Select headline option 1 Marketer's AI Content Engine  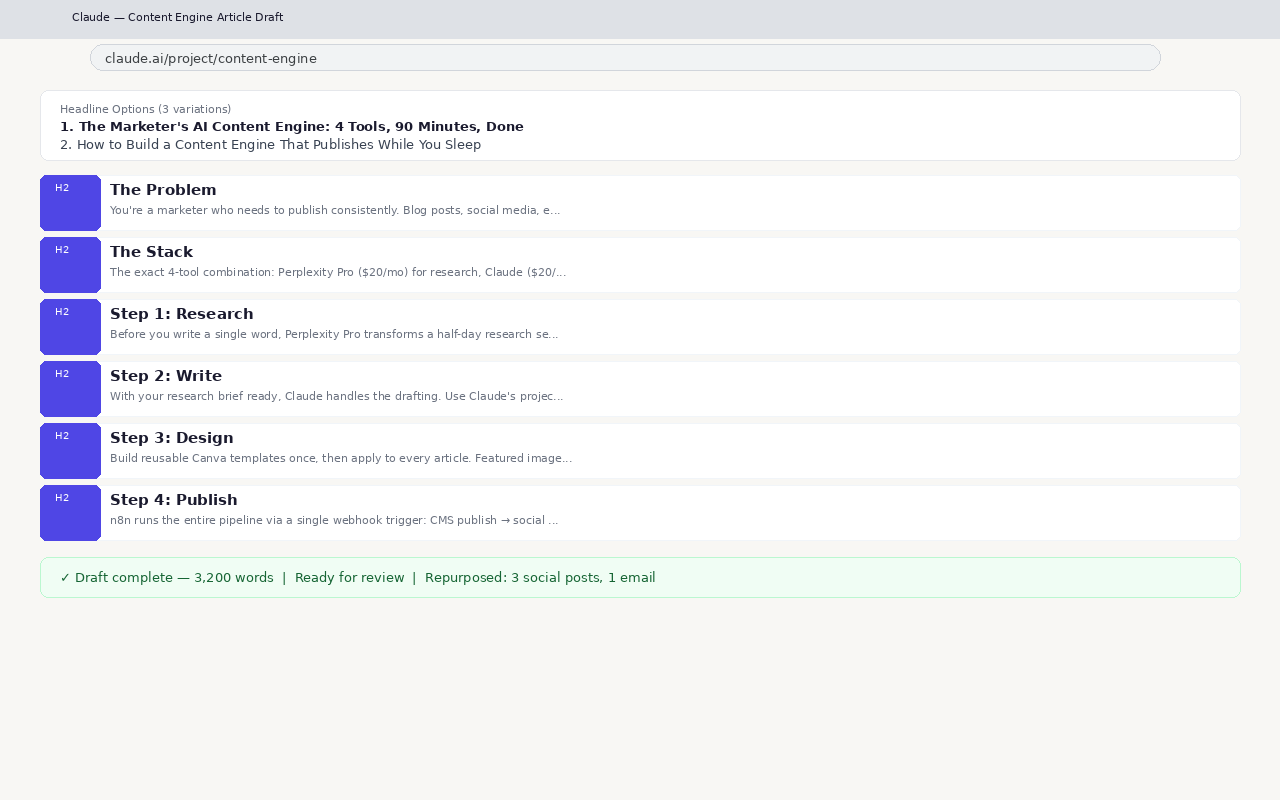point(292,127)
